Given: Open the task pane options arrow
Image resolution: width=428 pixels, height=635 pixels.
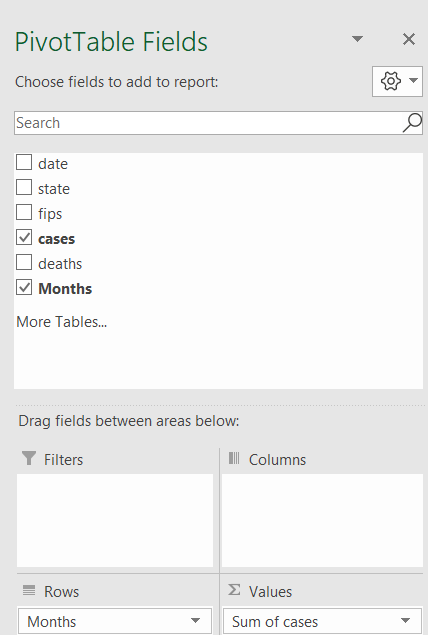Looking at the screenshot, I should click(x=357, y=39).
